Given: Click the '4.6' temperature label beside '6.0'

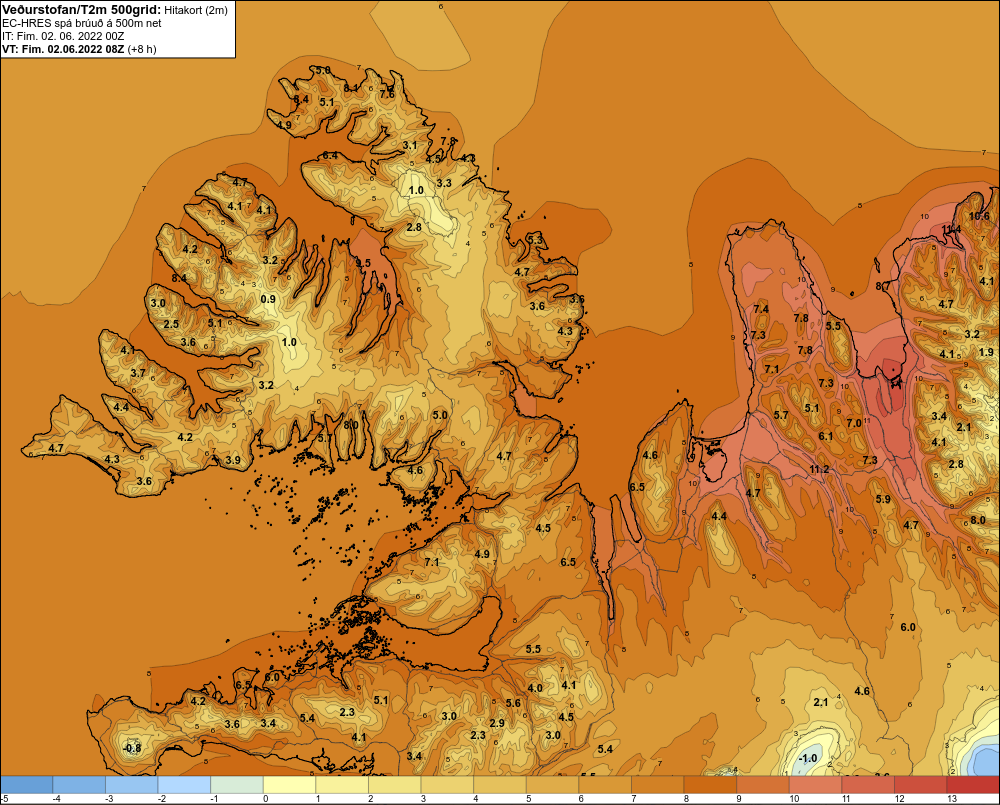Looking at the screenshot, I should point(862,691).
